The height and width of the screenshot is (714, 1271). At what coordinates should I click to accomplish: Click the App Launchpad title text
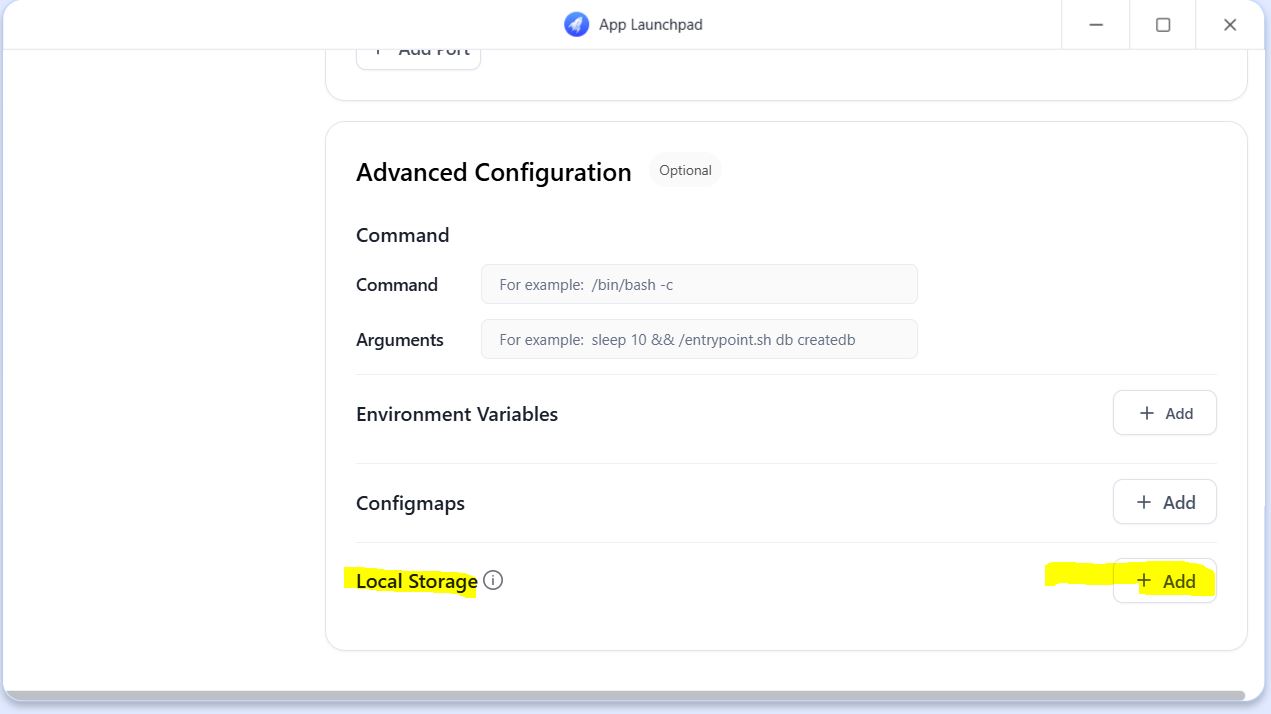[650, 25]
